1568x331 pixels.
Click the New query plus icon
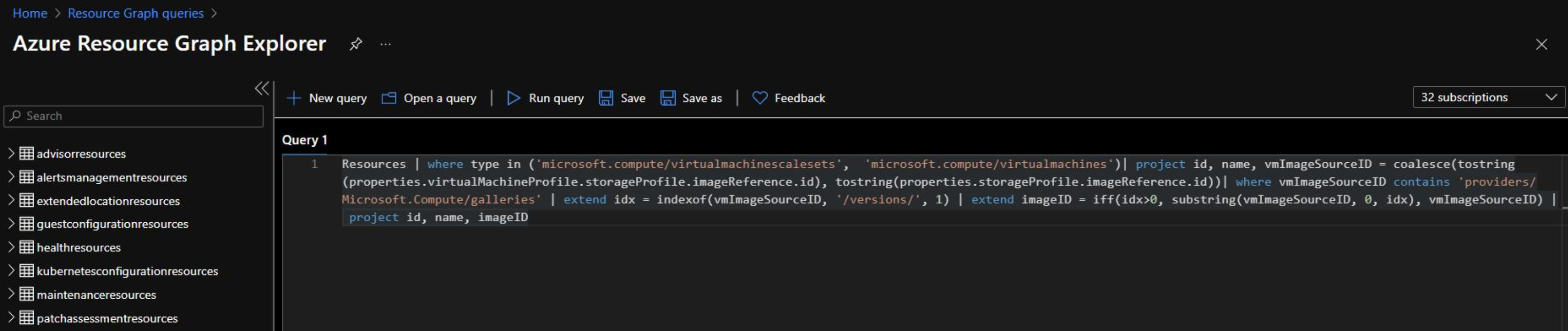pos(294,98)
